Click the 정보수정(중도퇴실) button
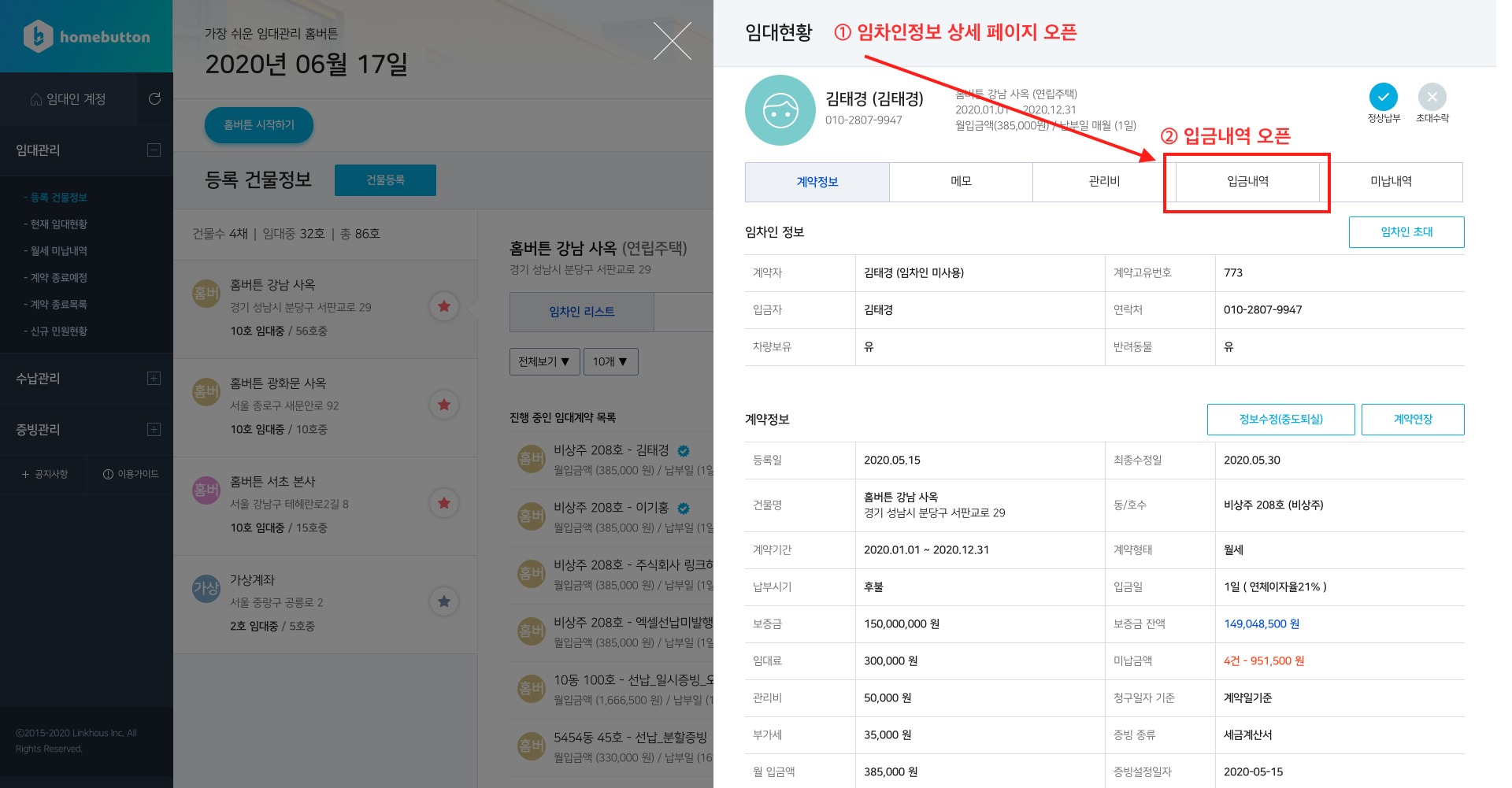 tap(1281, 420)
